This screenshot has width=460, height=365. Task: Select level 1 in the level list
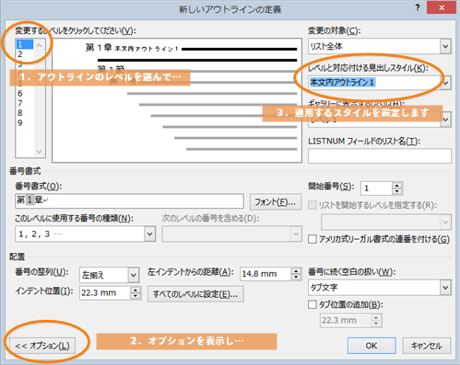(25, 44)
